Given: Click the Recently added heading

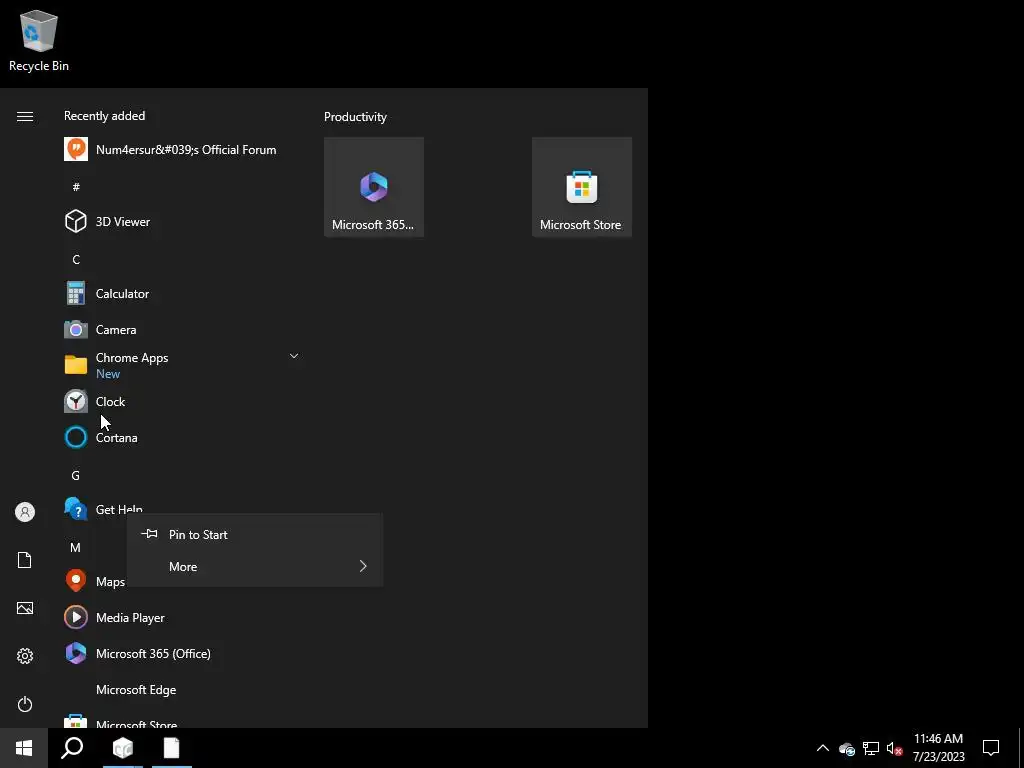Looking at the screenshot, I should 104,116.
